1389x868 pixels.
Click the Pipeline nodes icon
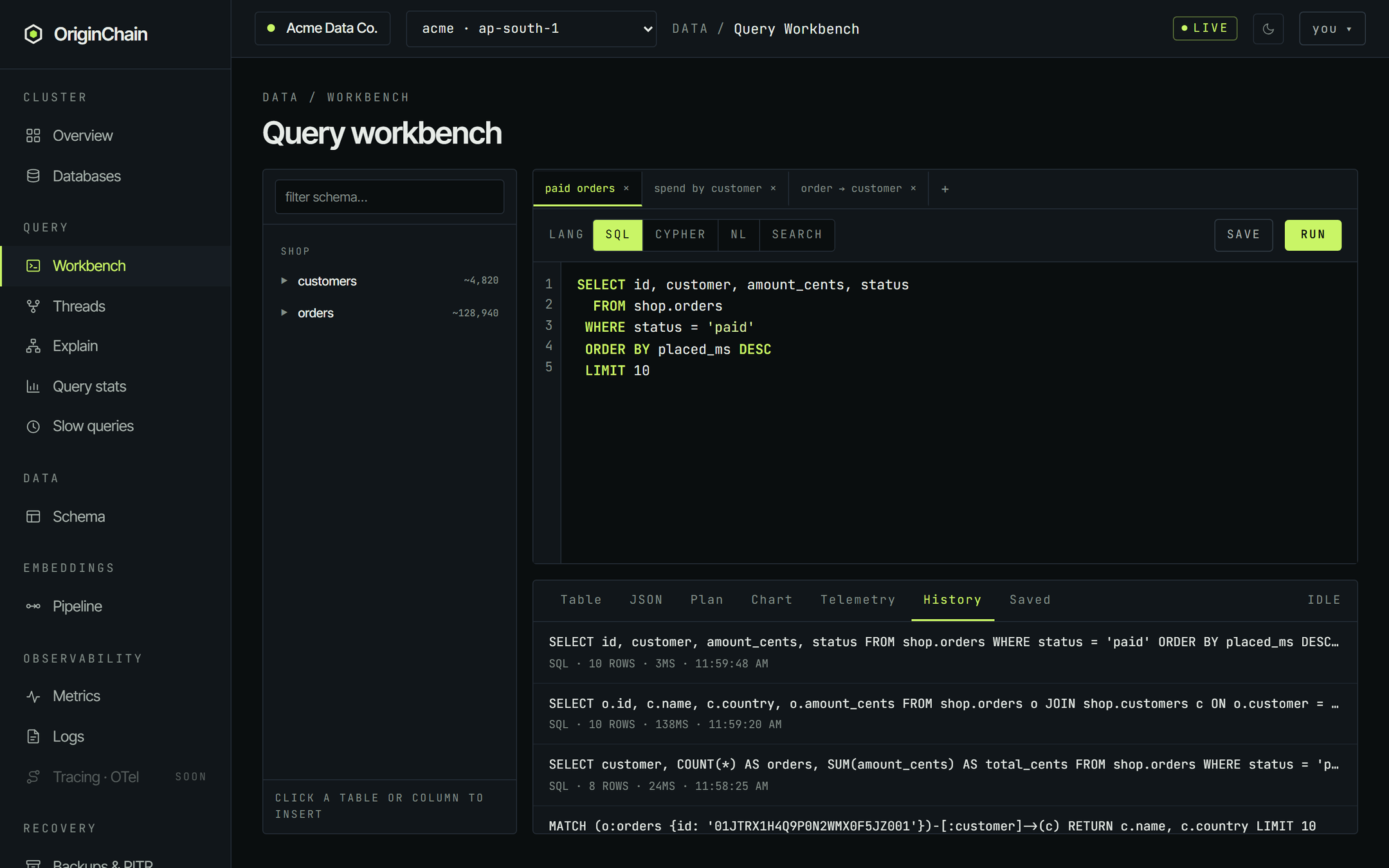pyautogui.click(x=33, y=606)
